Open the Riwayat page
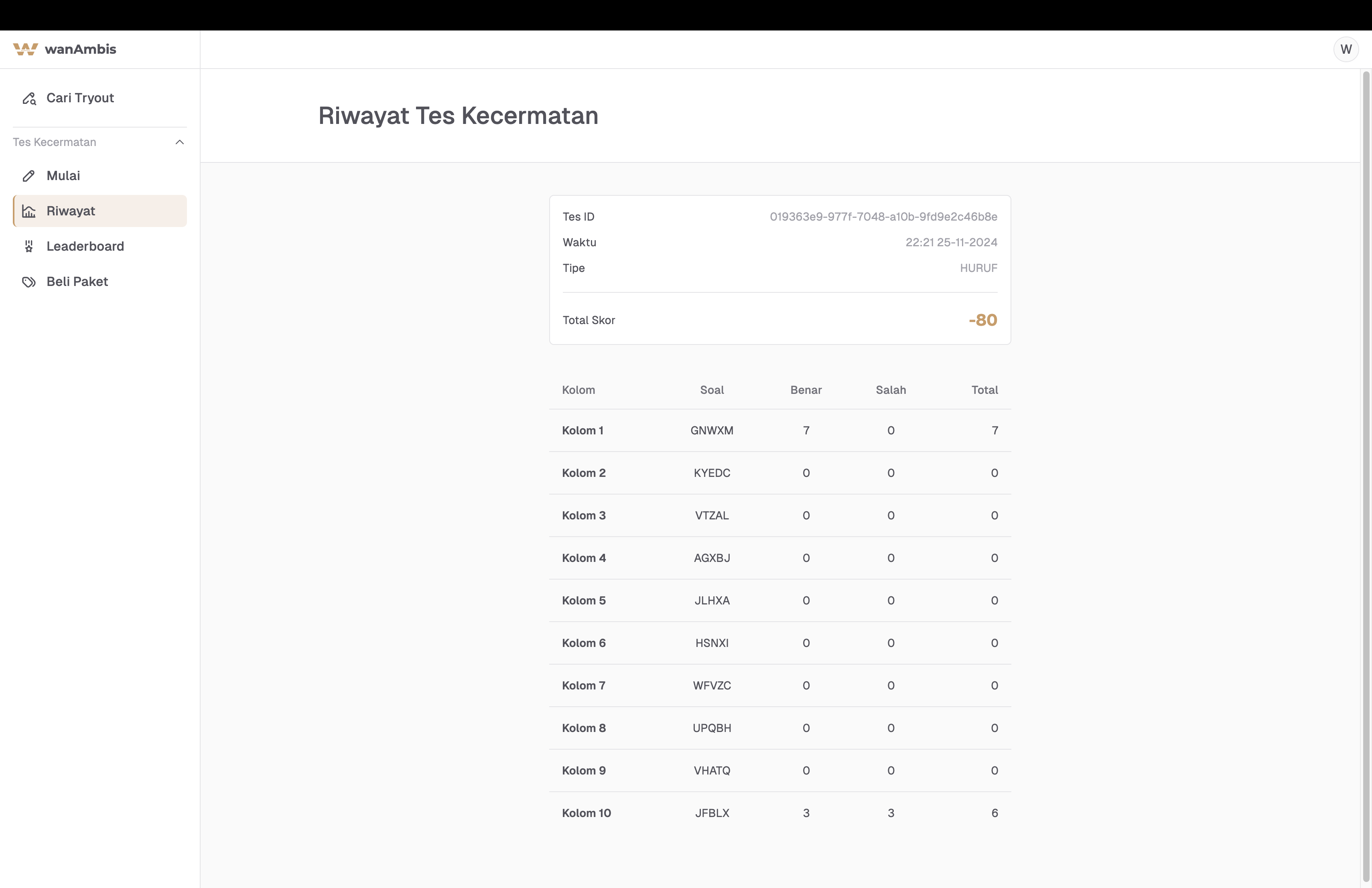The width and height of the screenshot is (1372, 888). coord(71,211)
